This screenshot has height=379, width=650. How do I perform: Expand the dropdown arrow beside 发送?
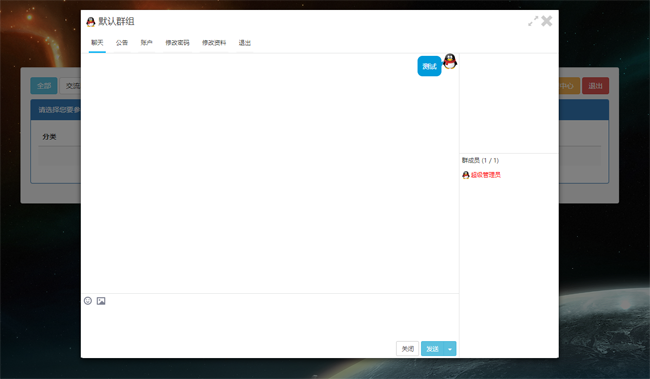pyautogui.click(x=450, y=349)
